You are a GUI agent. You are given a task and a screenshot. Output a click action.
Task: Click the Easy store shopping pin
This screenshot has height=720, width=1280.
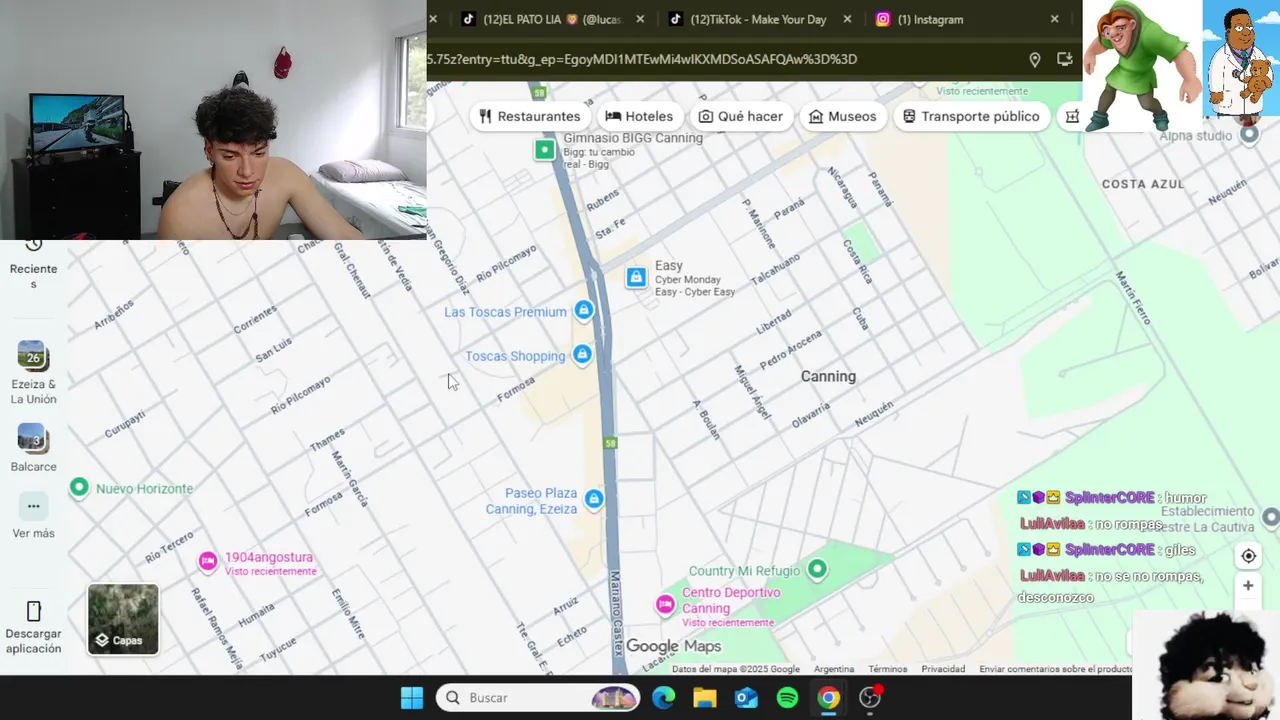tap(636, 277)
